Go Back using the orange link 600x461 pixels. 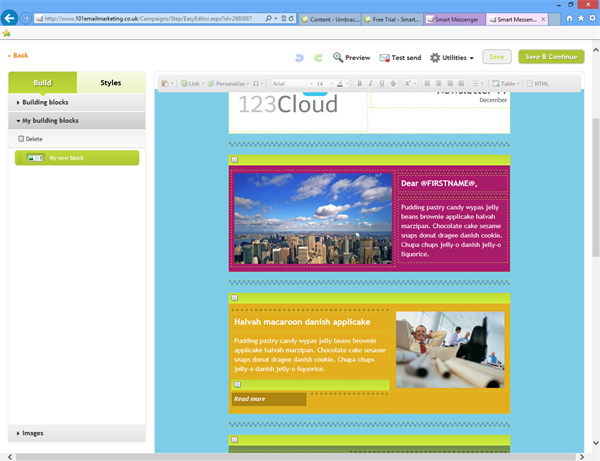pos(18,55)
